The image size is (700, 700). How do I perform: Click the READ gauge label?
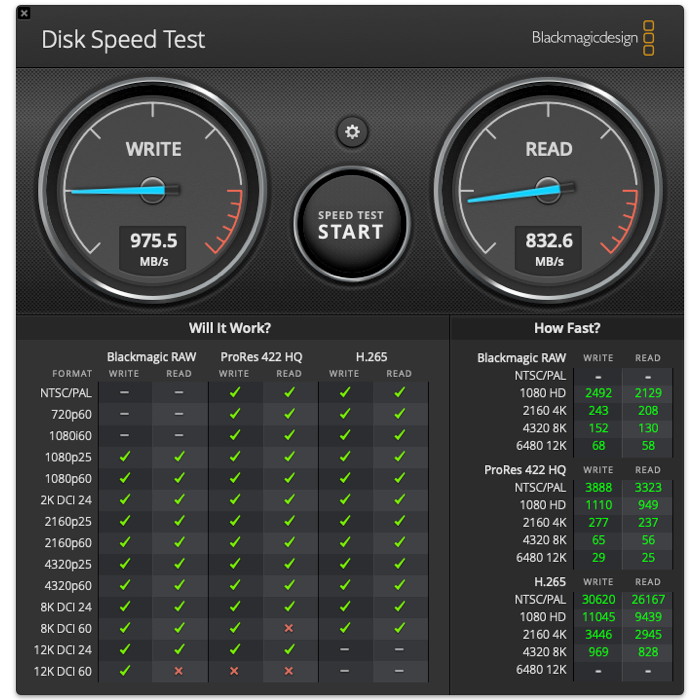pos(549,149)
